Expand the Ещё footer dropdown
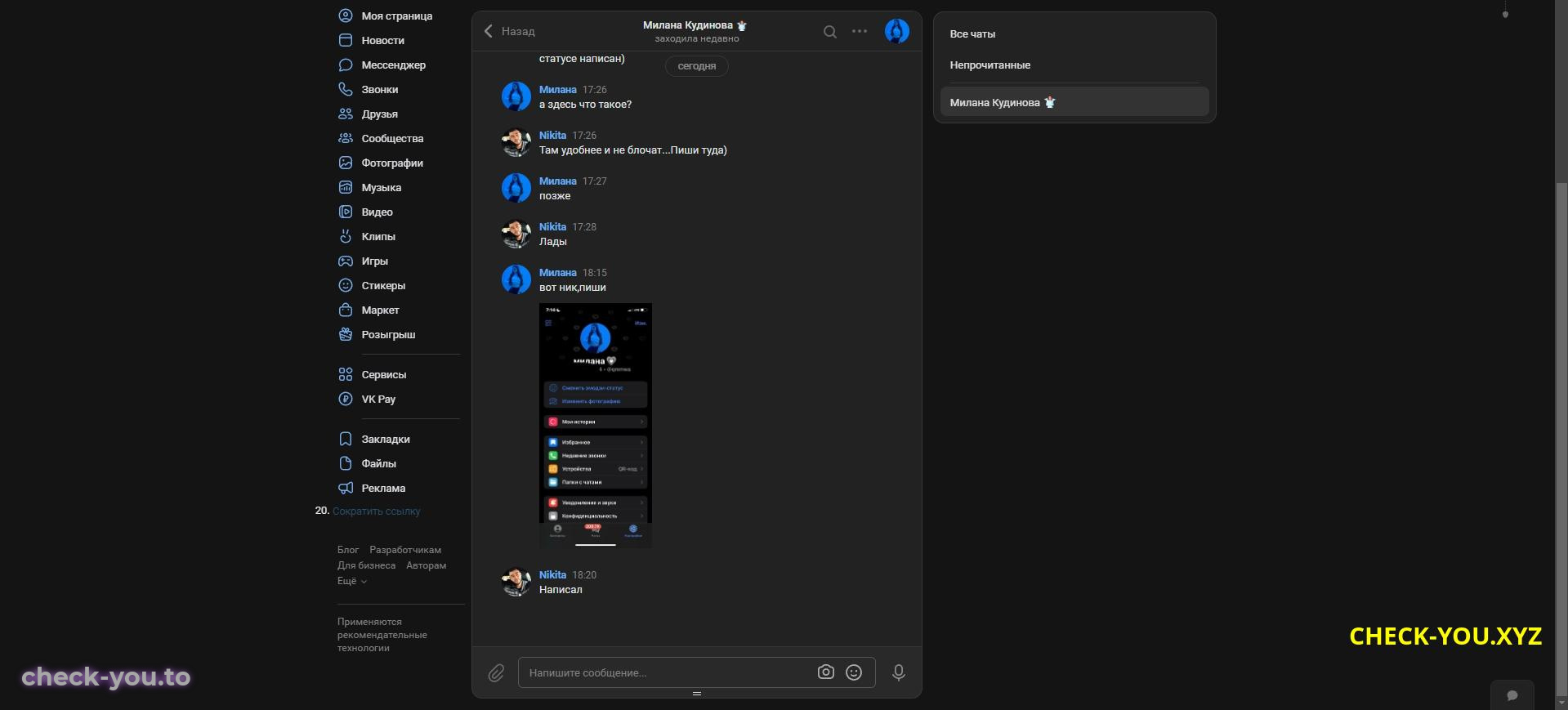The height and width of the screenshot is (710, 1568). [x=352, y=581]
